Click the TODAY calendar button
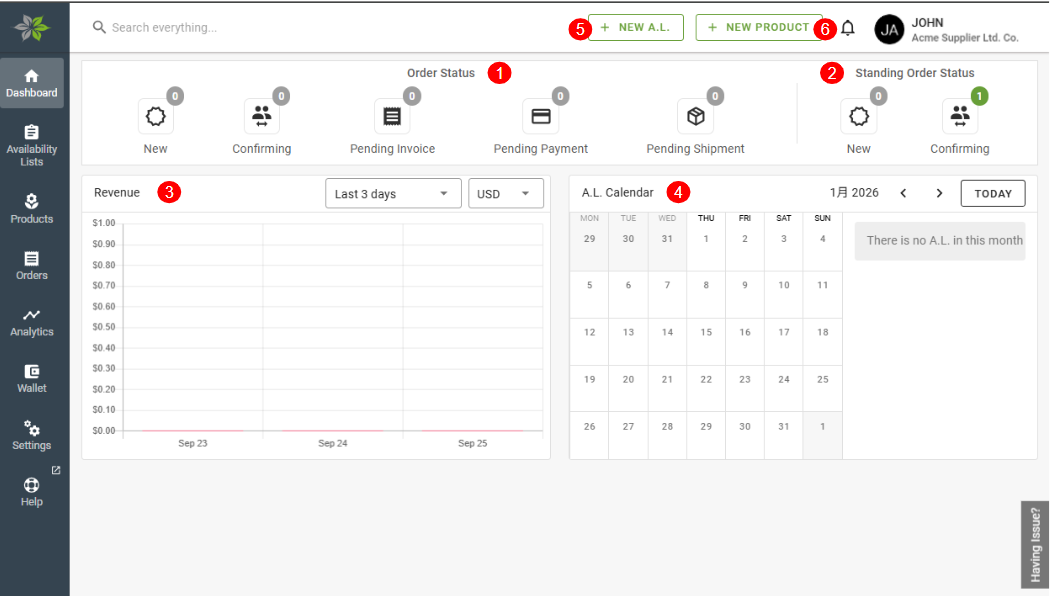Image resolution: width=1053 pixels, height=596 pixels. click(992, 194)
